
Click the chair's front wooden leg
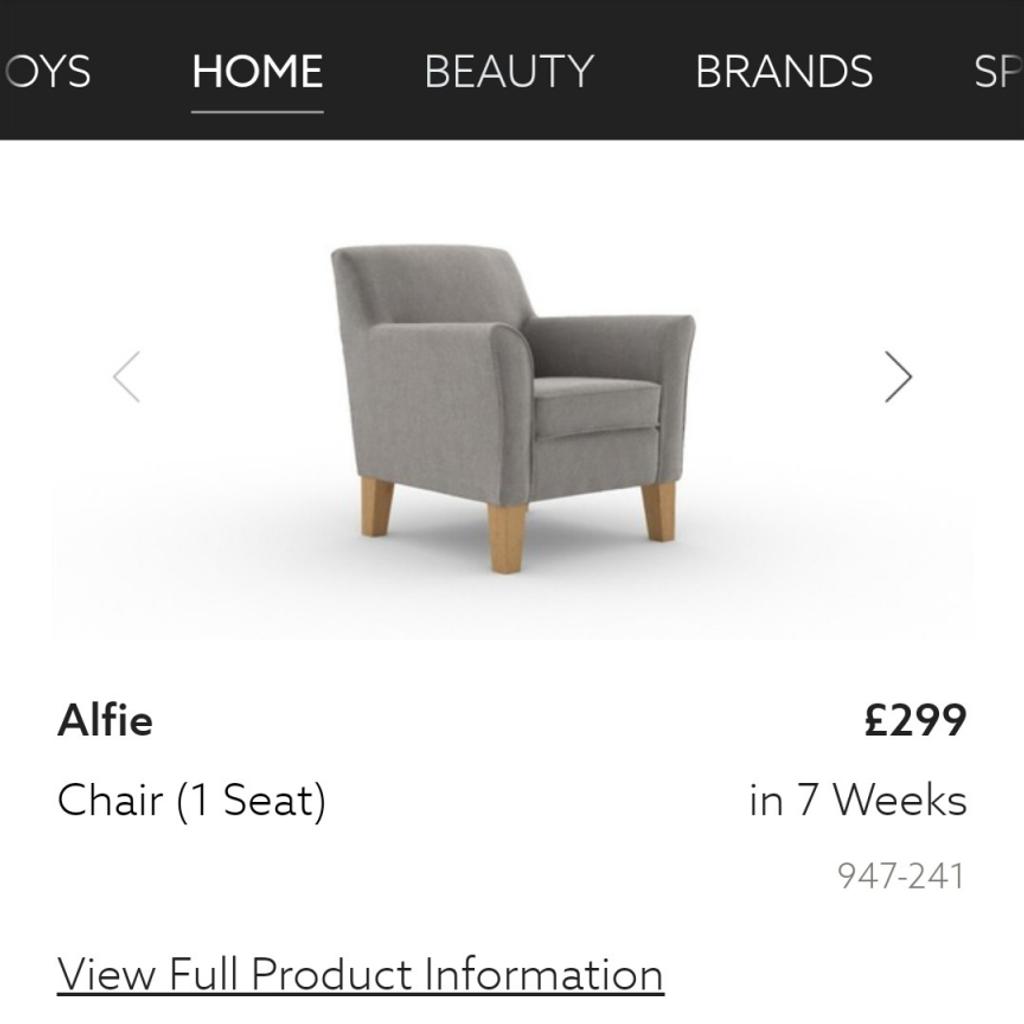point(507,537)
